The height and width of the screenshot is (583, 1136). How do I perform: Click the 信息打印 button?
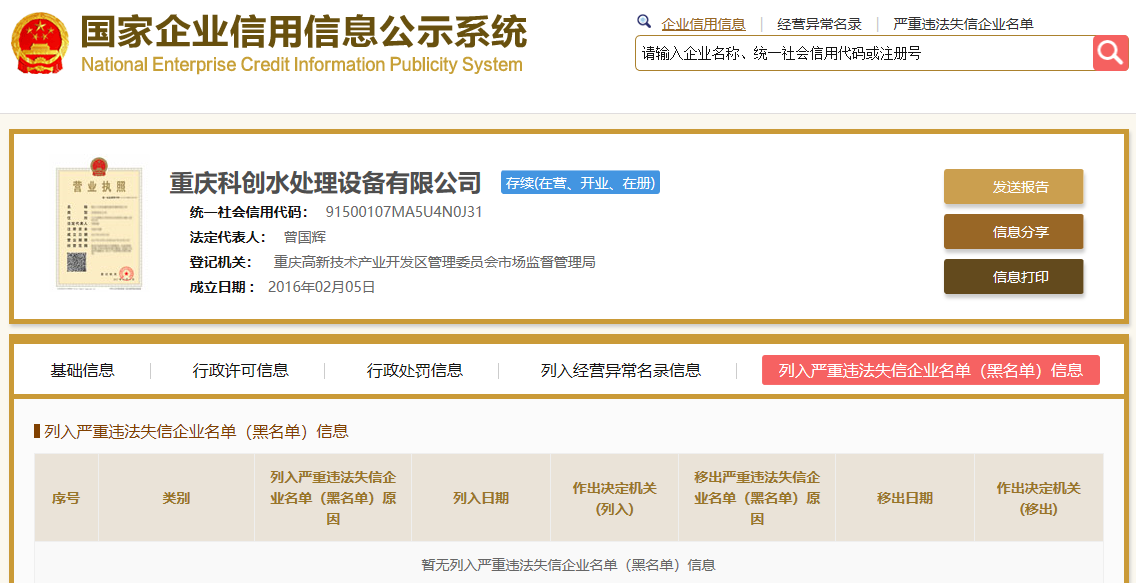click(1013, 277)
